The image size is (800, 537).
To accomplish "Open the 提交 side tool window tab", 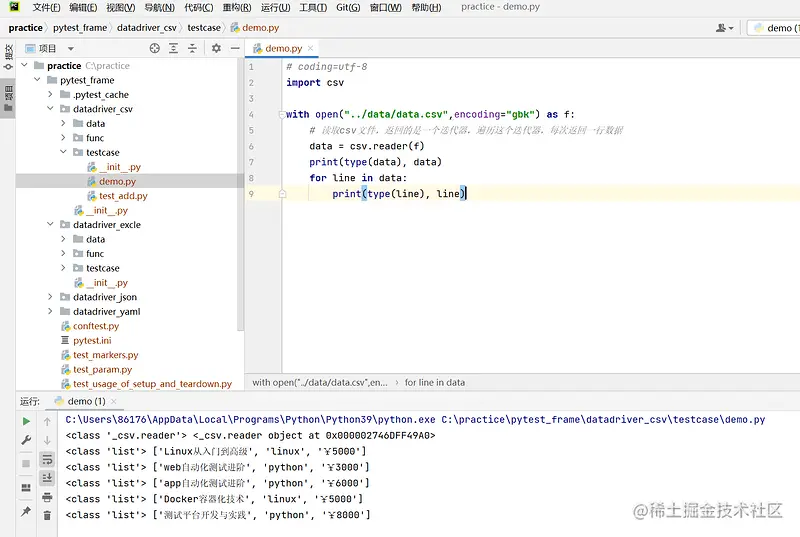I will (8, 57).
